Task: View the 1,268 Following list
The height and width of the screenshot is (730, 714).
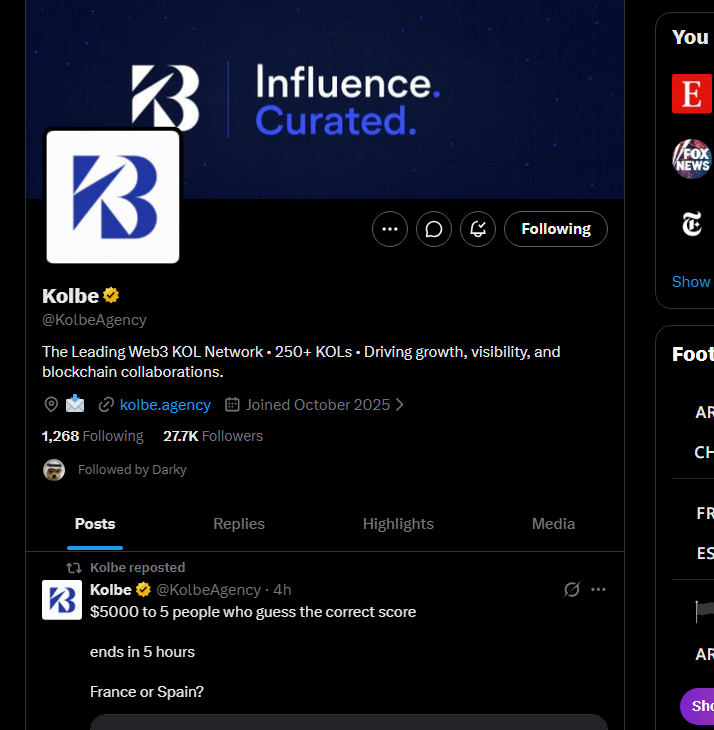Action: [x=93, y=436]
